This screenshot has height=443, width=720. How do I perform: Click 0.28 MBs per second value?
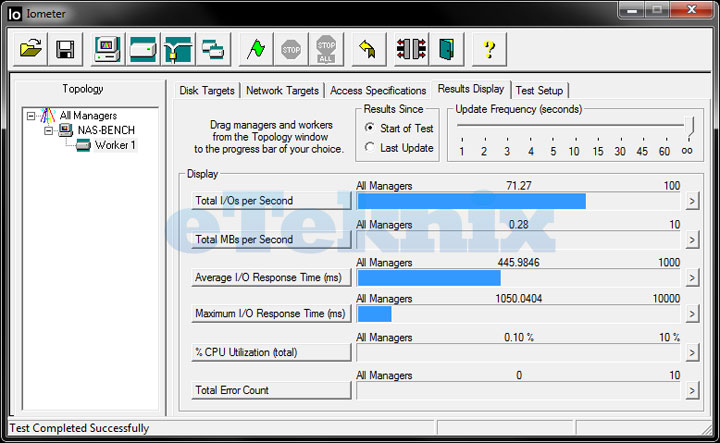(x=518, y=224)
